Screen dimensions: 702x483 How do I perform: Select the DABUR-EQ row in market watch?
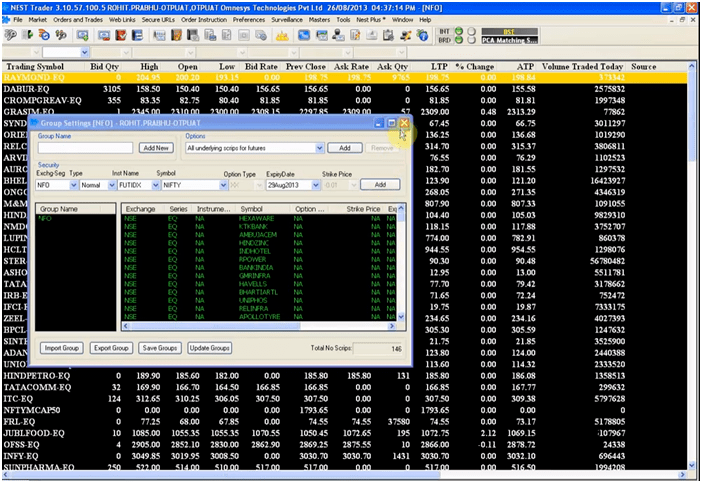coord(345,89)
